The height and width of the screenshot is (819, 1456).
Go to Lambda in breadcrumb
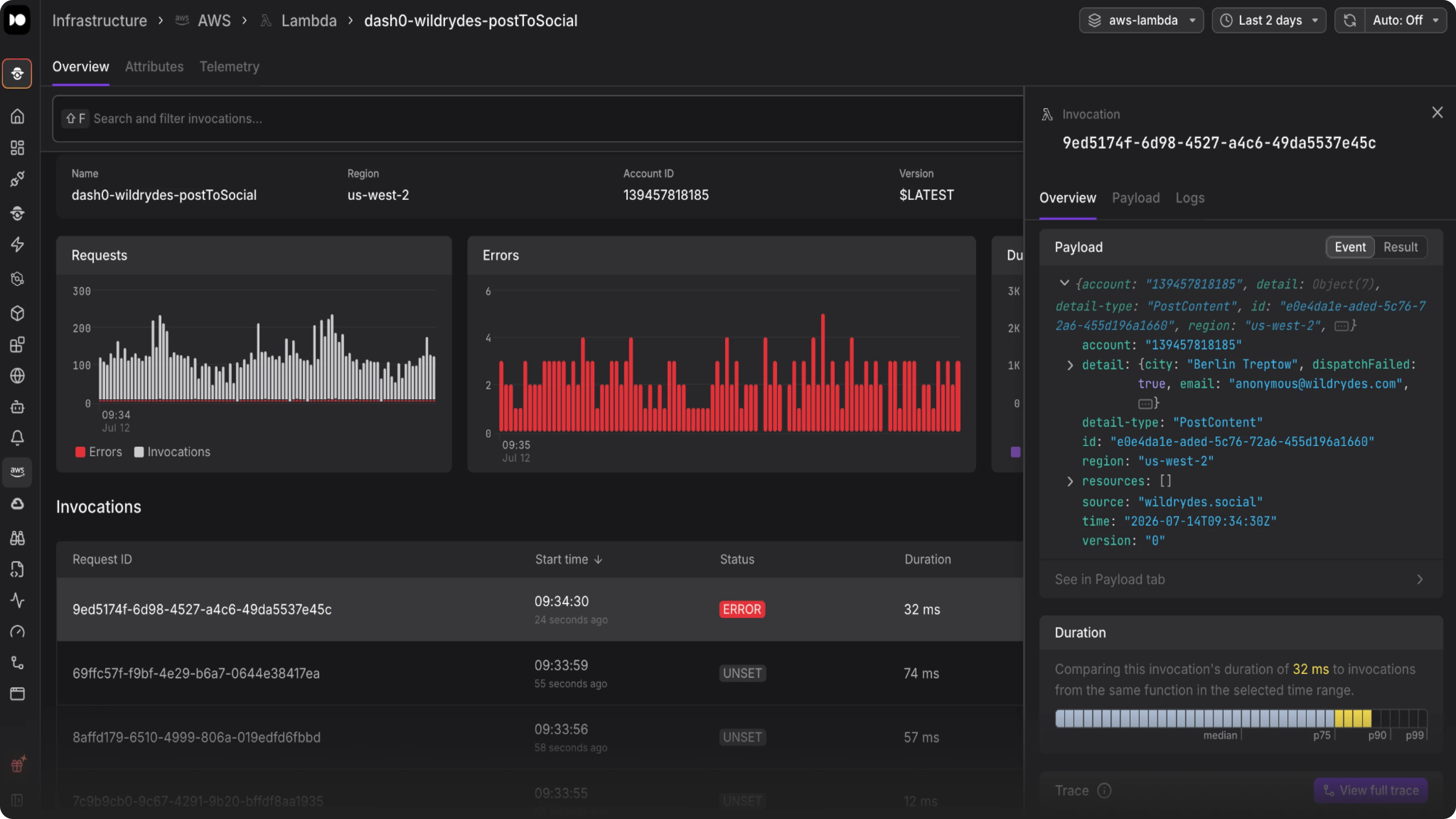pyautogui.click(x=308, y=21)
